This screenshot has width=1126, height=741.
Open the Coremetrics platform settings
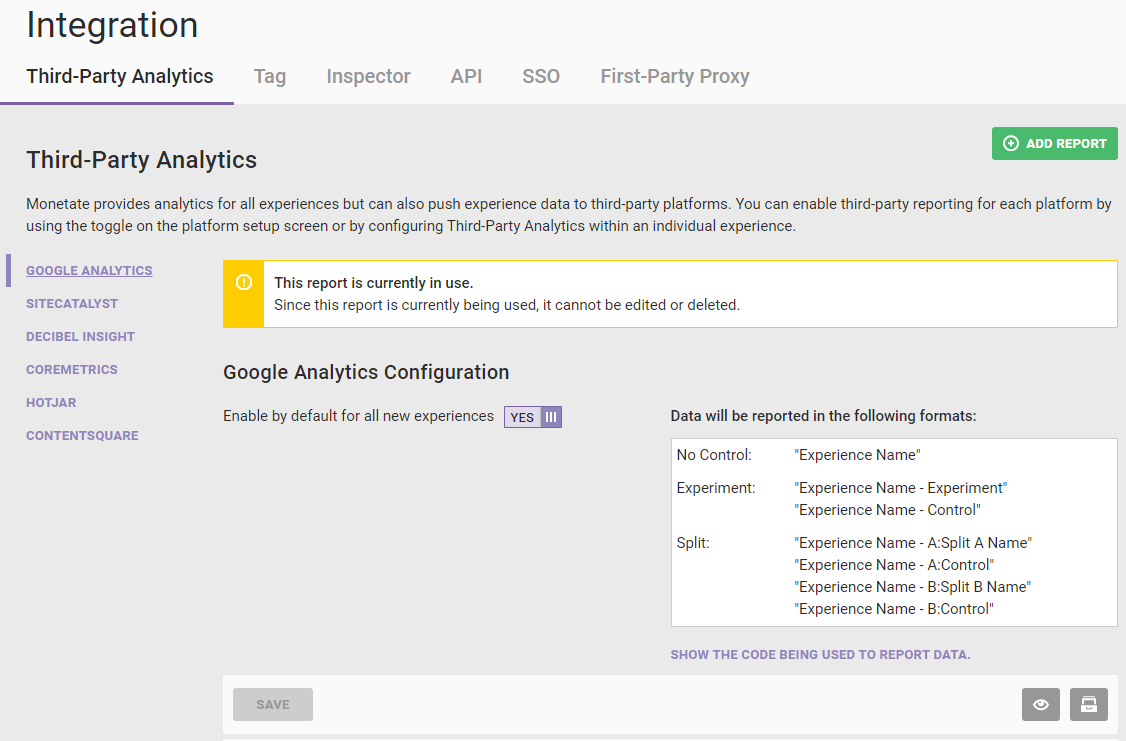(72, 370)
